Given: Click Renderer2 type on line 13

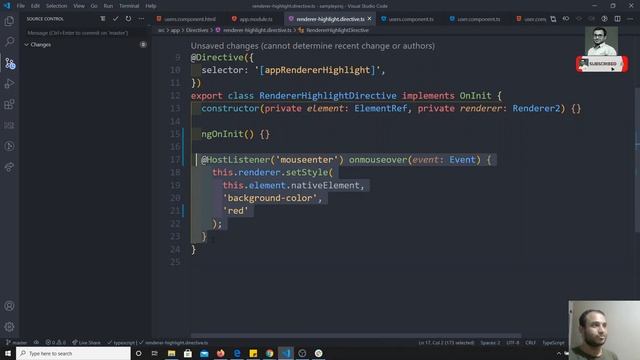Looking at the screenshot, I should 536,108.
